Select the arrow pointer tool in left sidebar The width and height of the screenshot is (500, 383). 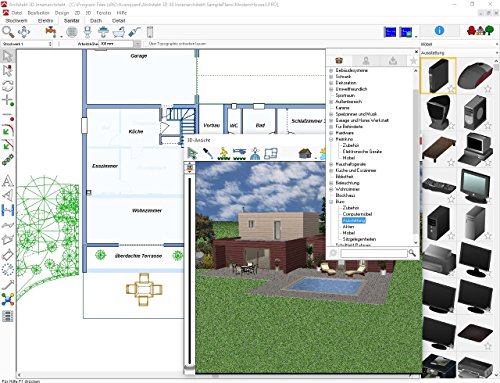(x=7, y=56)
